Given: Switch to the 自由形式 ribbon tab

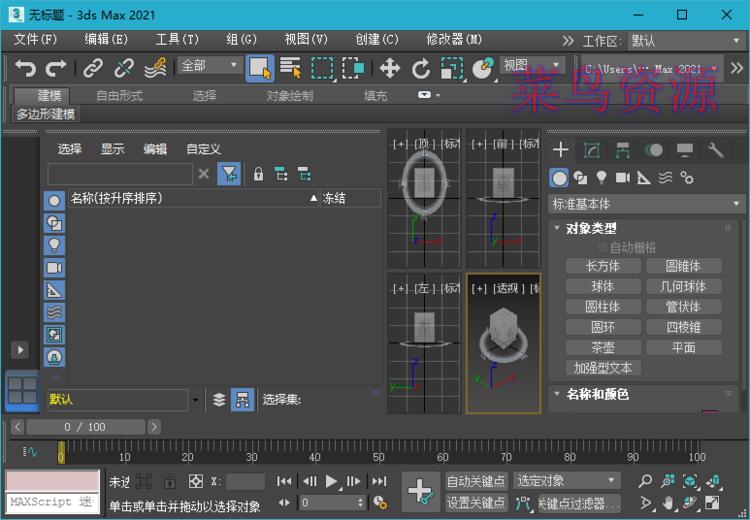Looking at the screenshot, I should click(119, 96).
